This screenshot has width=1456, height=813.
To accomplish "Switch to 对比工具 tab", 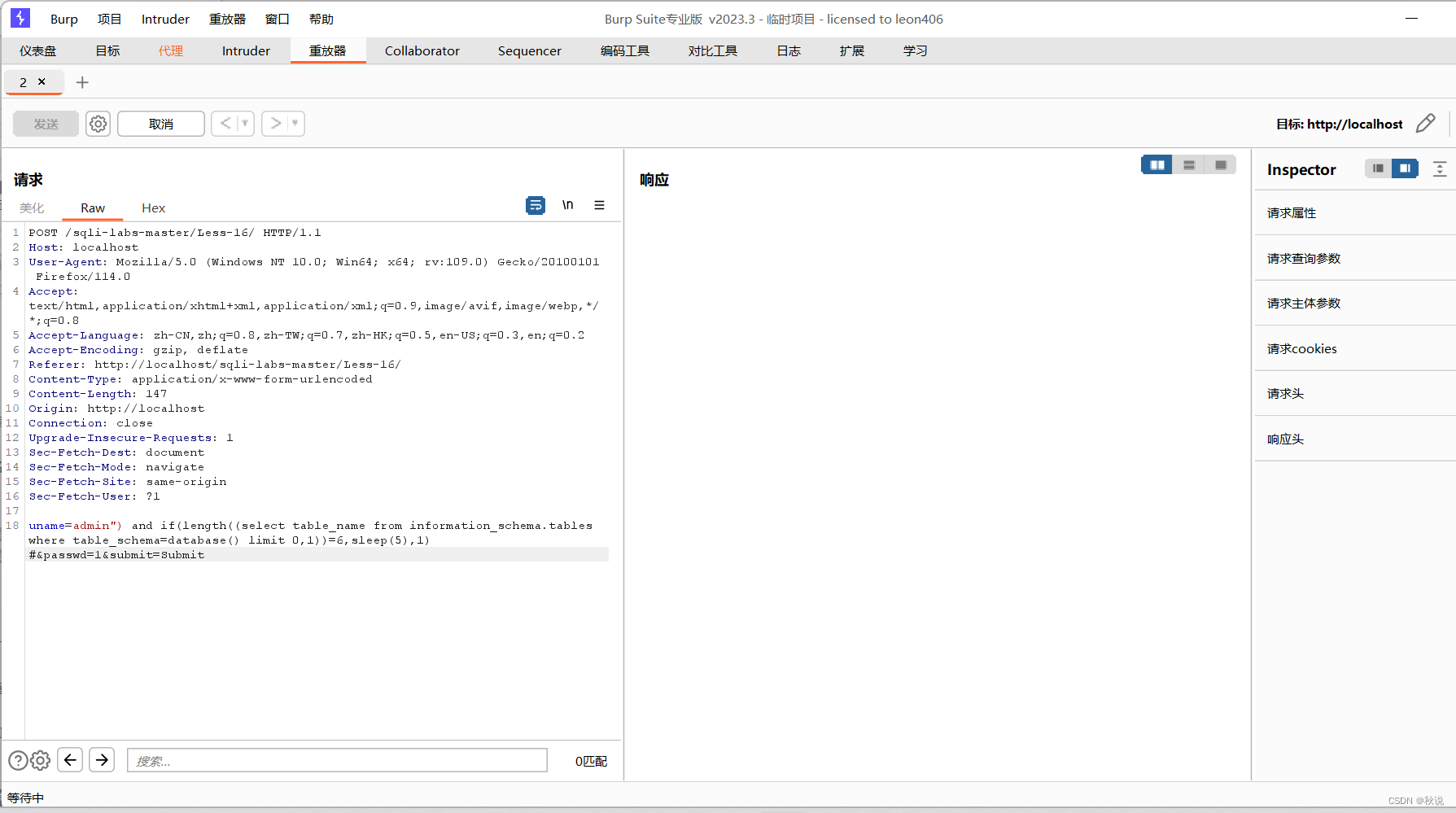I will (713, 50).
